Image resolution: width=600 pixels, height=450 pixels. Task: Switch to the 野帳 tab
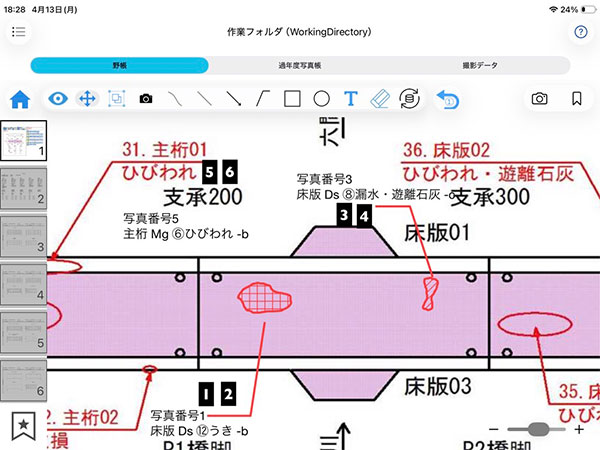click(119, 65)
